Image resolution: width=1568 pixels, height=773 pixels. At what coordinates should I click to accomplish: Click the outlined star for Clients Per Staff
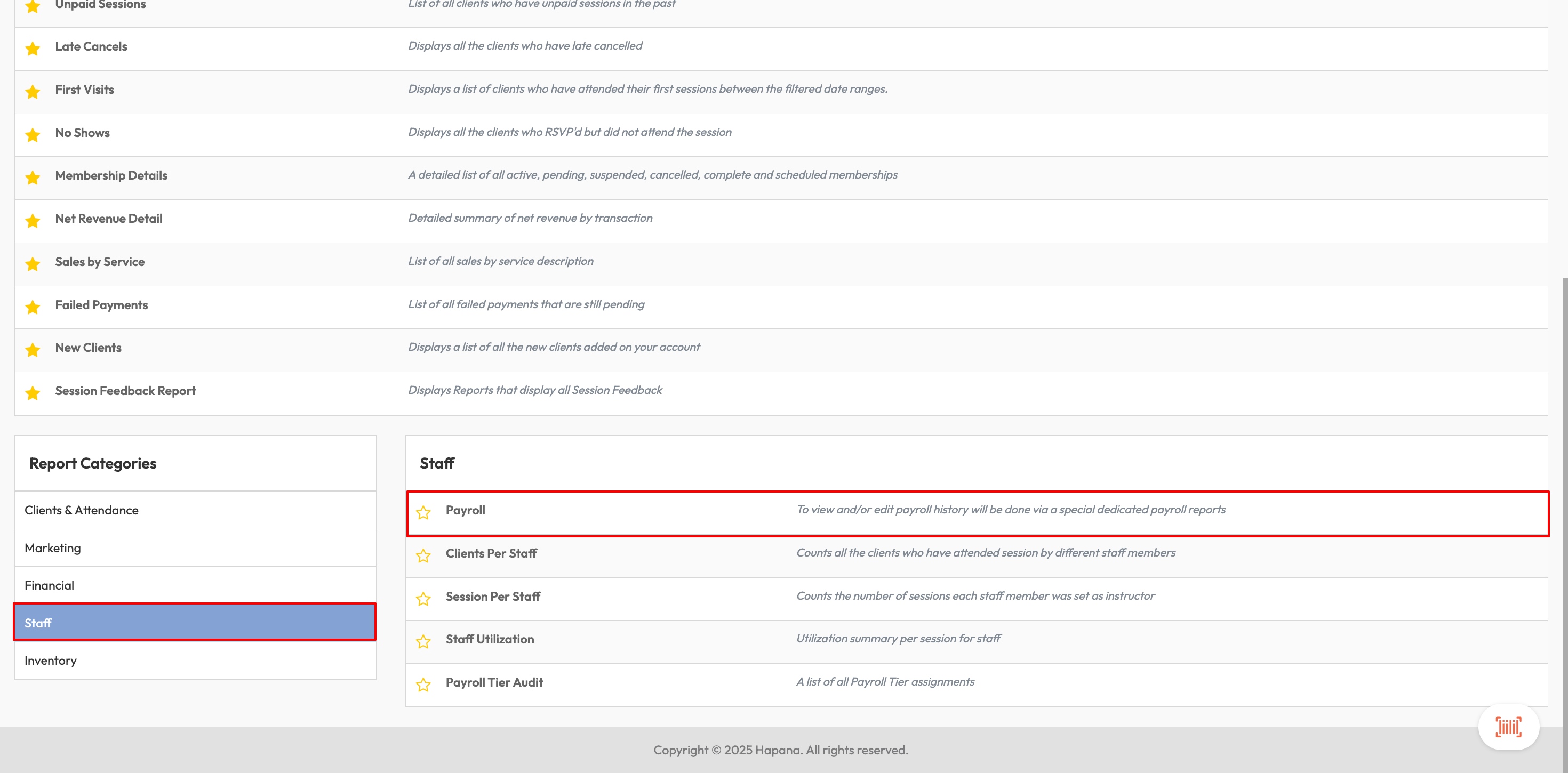[423, 555]
